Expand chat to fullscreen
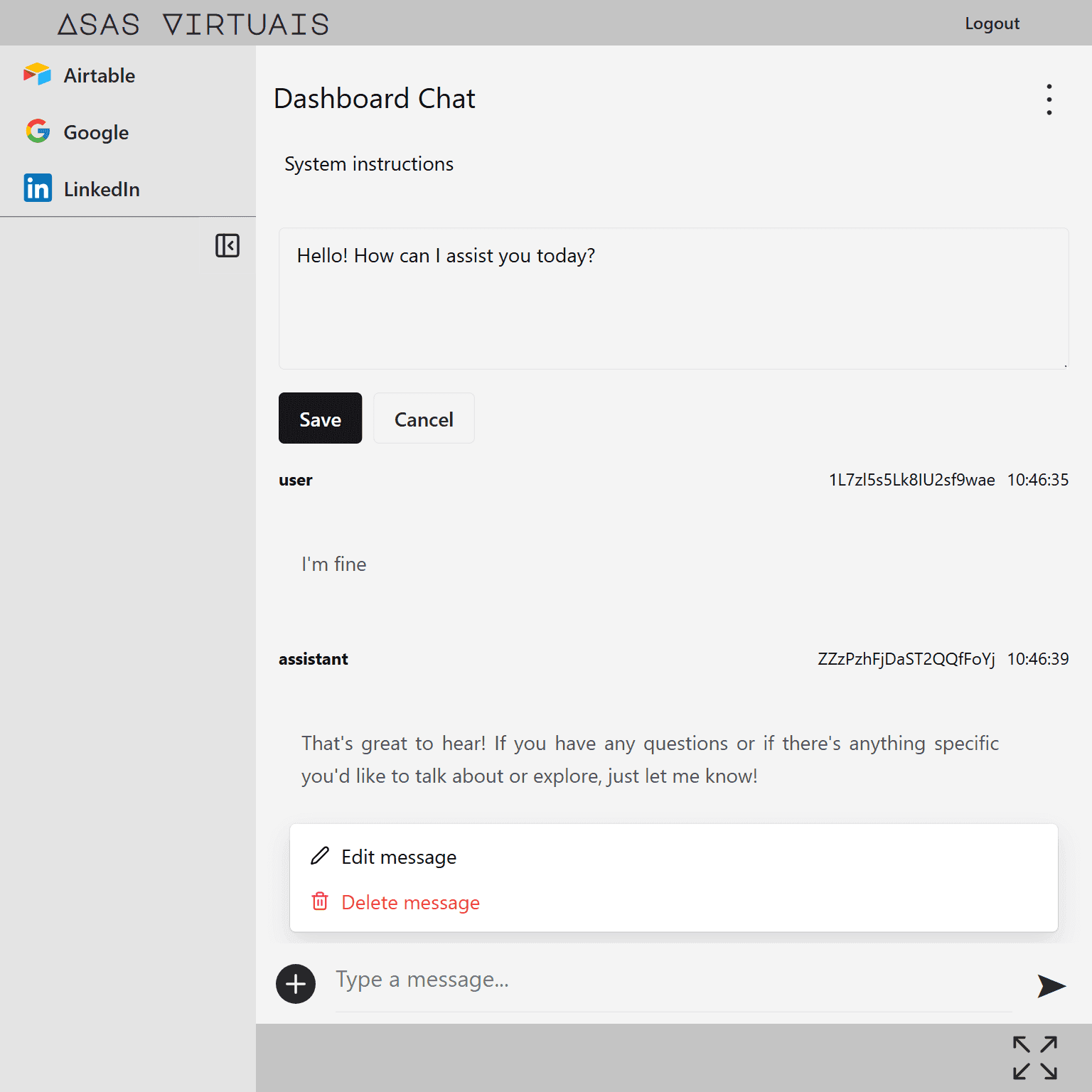Screen dimensions: 1092x1092 click(1034, 1058)
